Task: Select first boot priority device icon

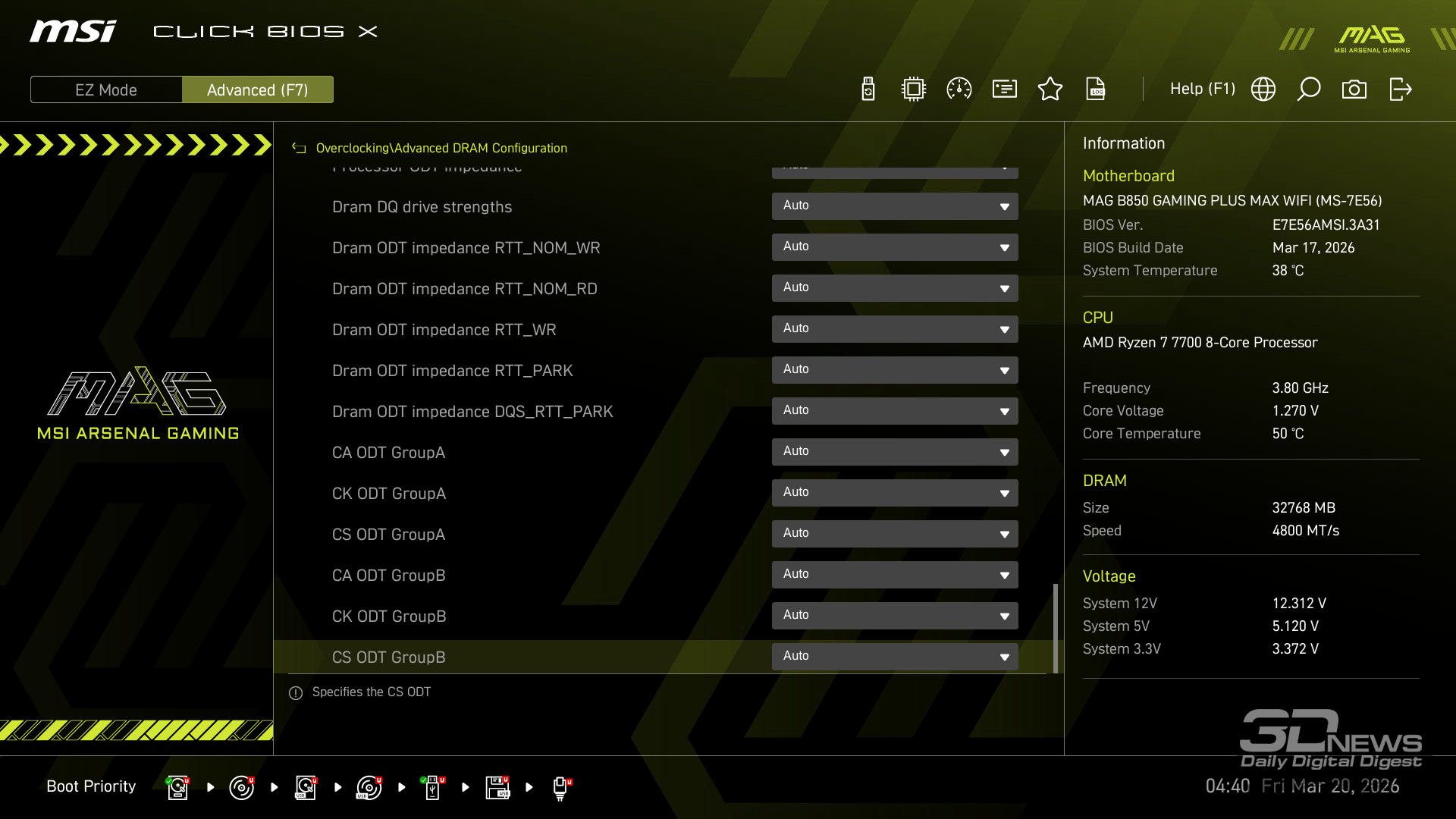Action: (177, 787)
